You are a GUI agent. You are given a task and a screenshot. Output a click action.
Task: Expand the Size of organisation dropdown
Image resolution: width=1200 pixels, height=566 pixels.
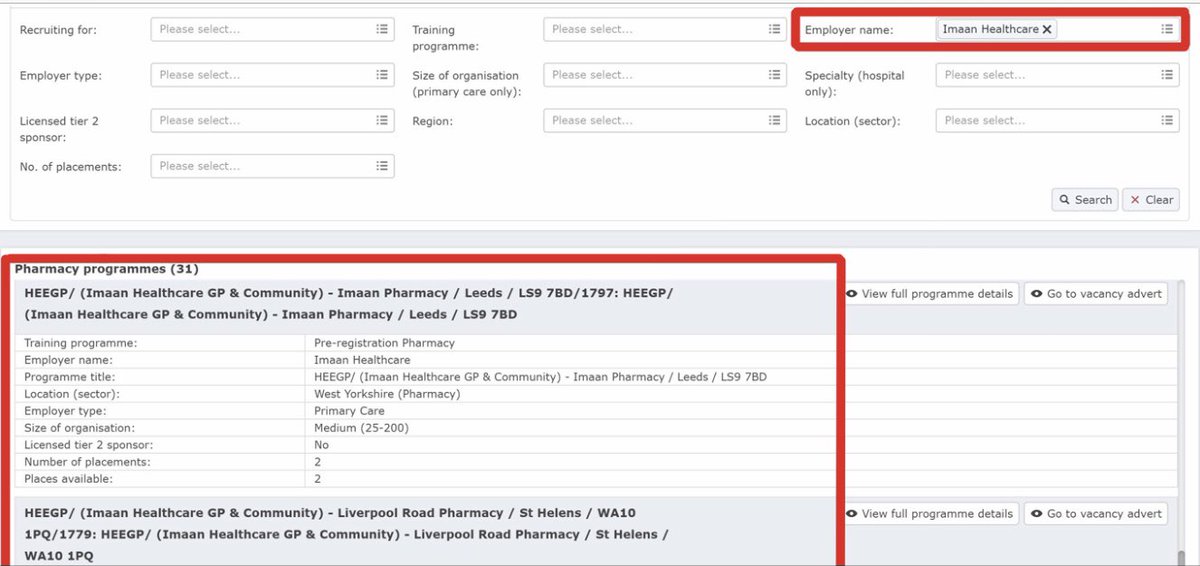click(x=665, y=75)
